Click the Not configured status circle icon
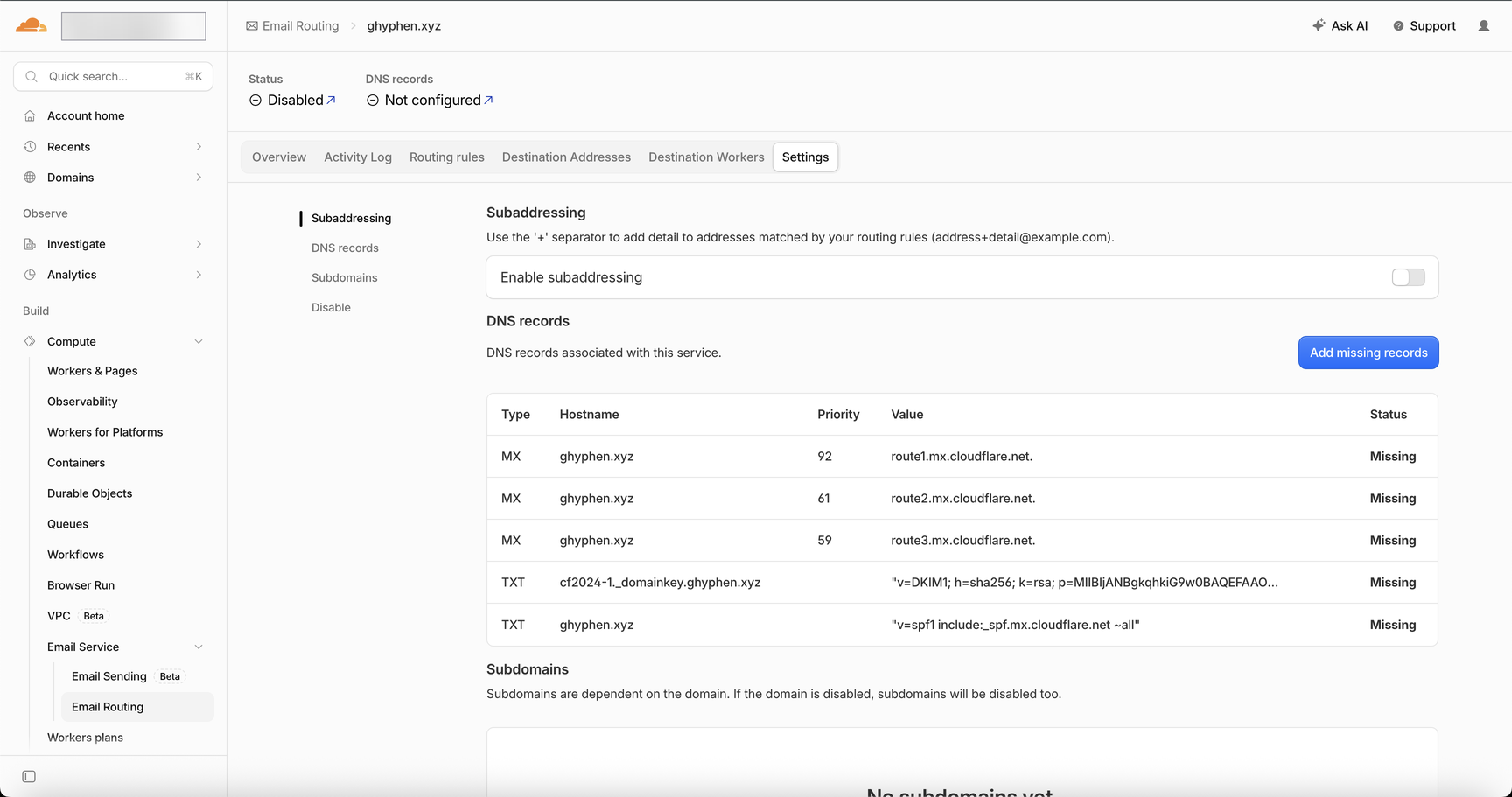1512x797 pixels. pos(373,101)
